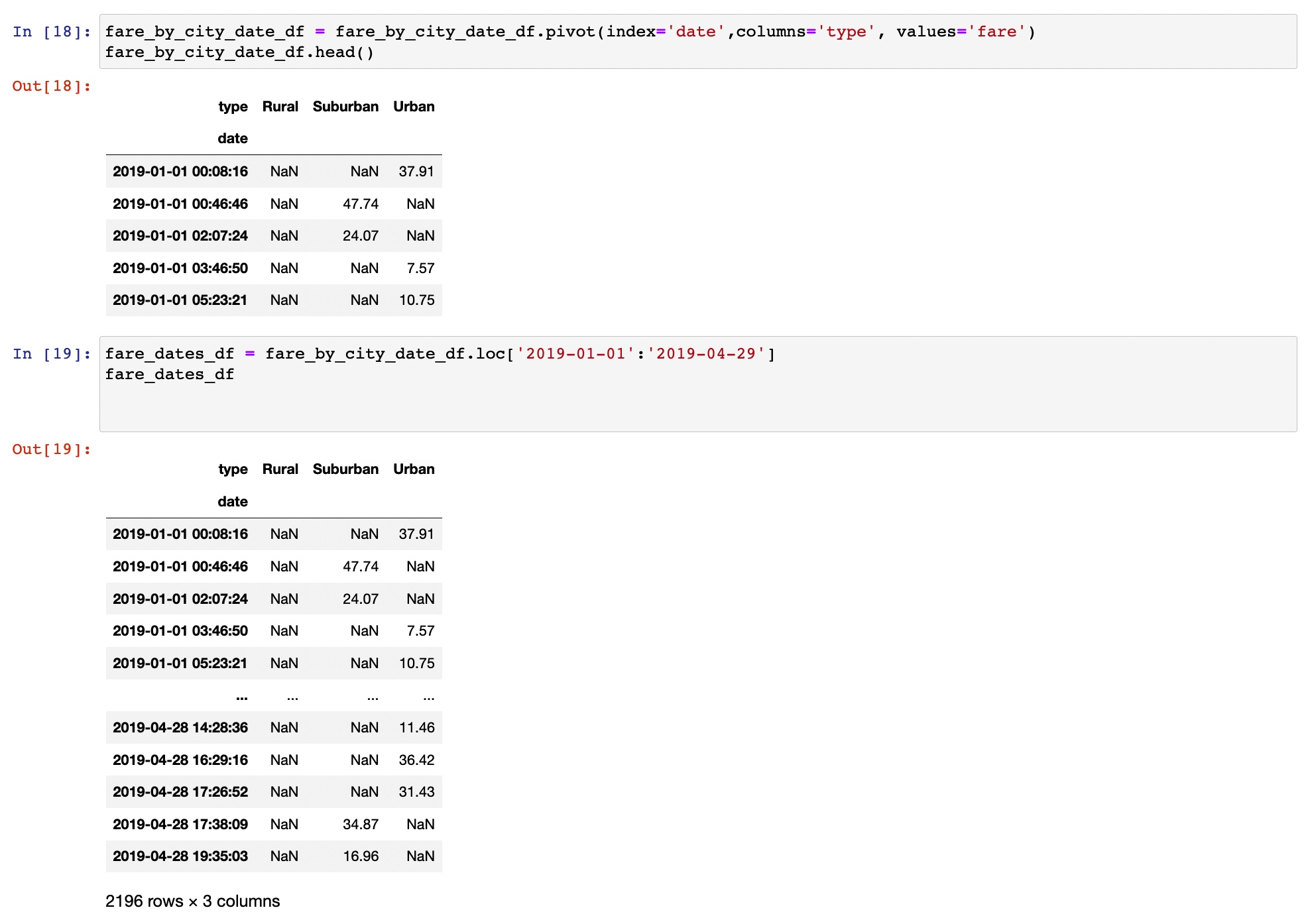Click the Suburban column header in Out[18] table

[345, 106]
